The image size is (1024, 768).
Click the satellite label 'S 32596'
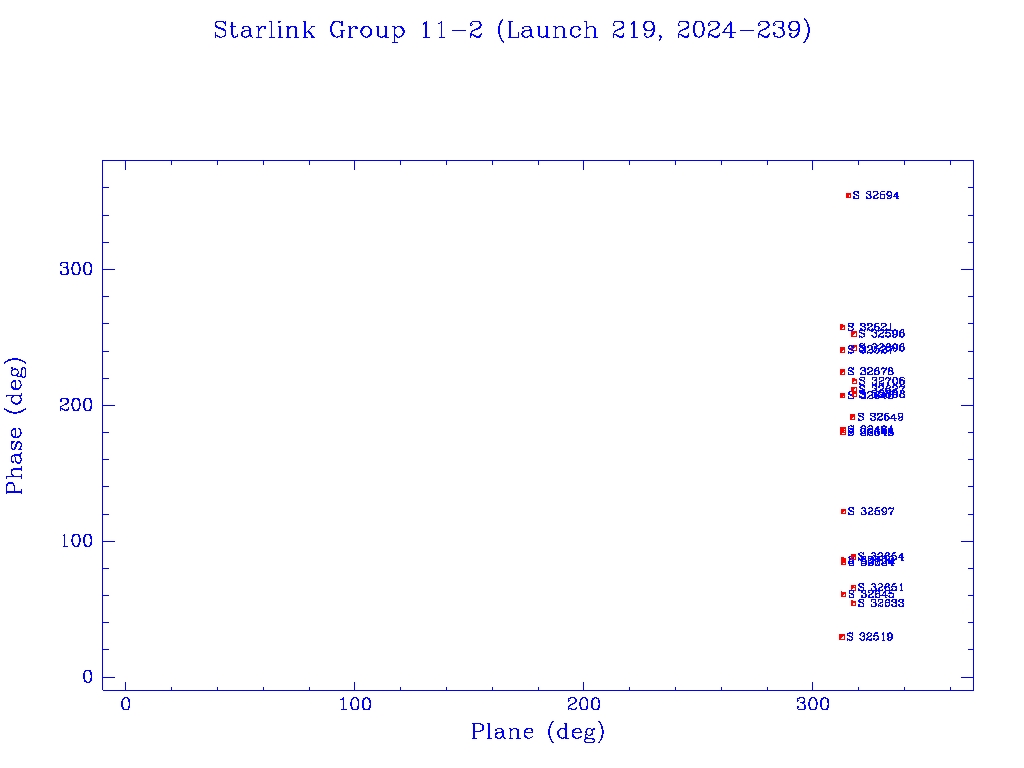882,334
